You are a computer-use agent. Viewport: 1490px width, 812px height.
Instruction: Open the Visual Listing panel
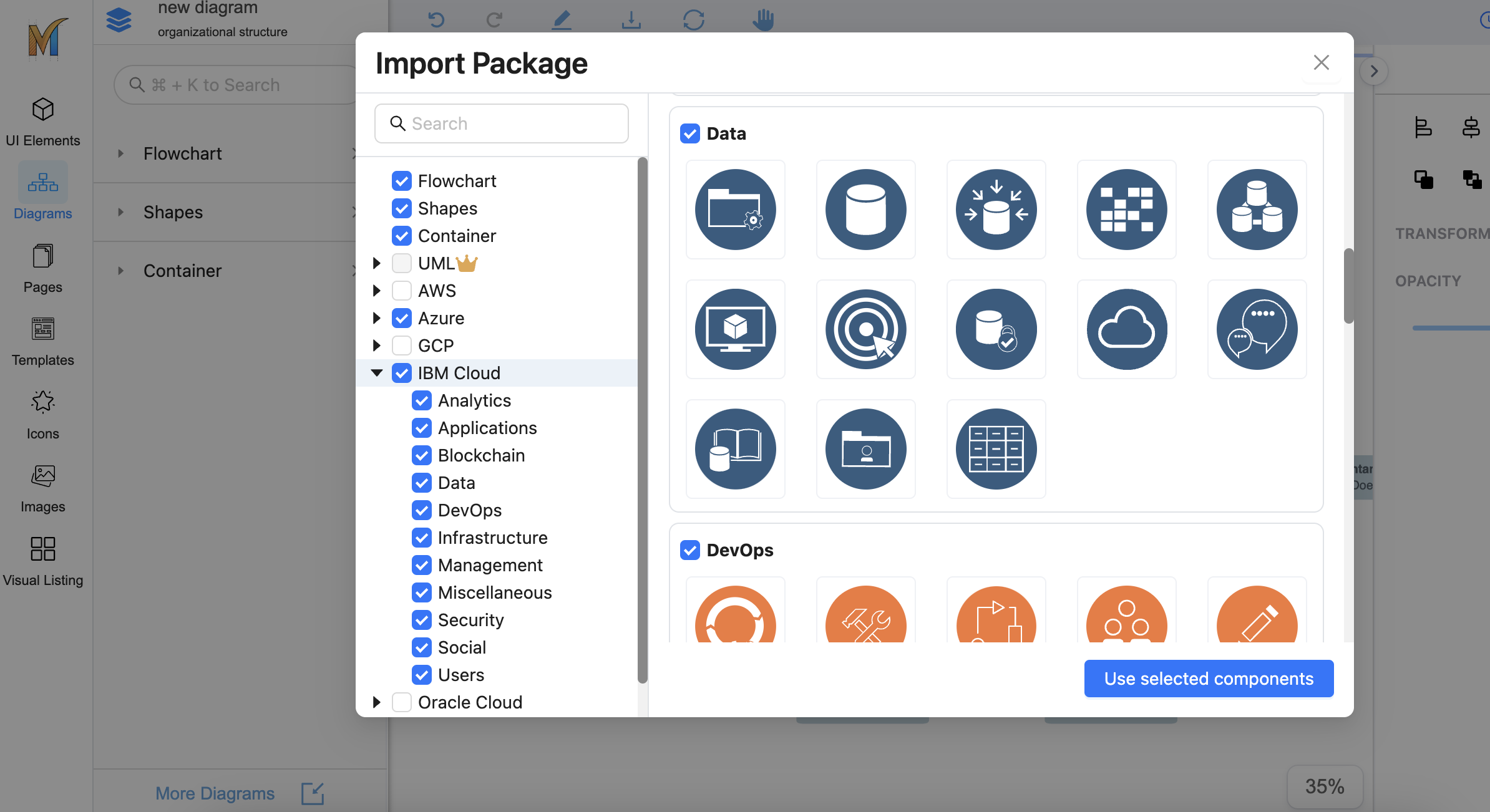tap(42, 561)
